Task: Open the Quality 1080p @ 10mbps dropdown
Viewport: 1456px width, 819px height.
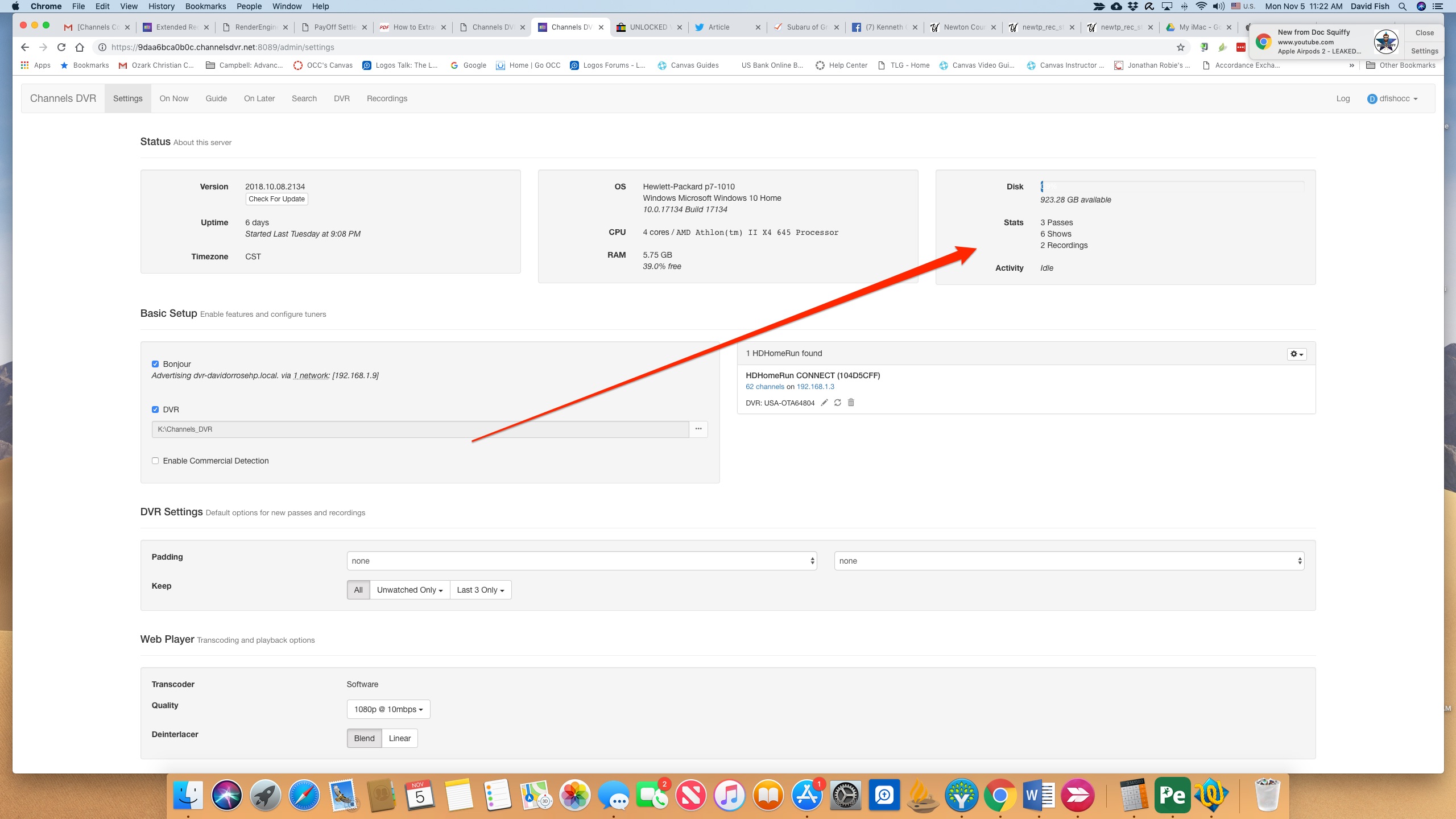Action: pyautogui.click(x=388, y=709)
